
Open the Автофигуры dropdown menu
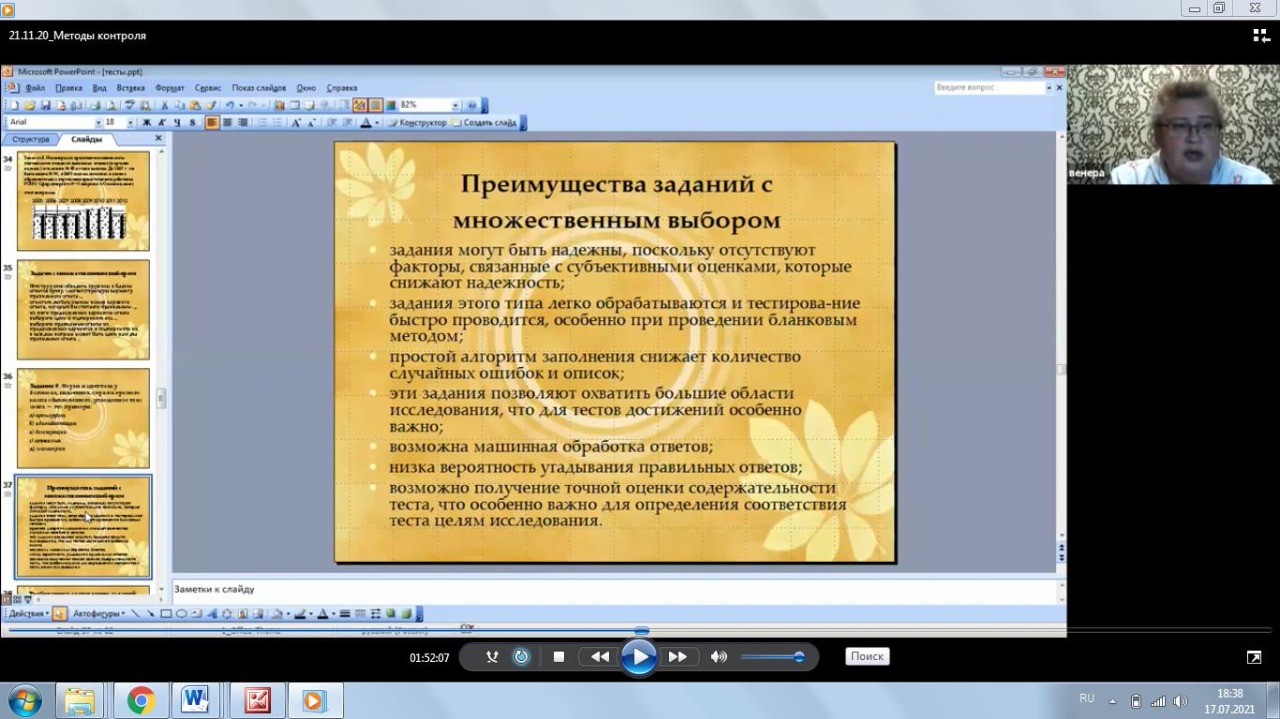pyautogui.click(x=98, y=614)
